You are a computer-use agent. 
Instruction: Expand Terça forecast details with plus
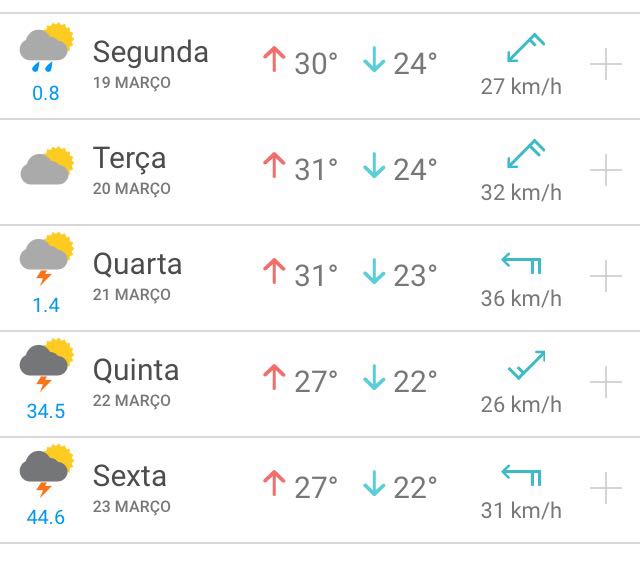(606, 171)
